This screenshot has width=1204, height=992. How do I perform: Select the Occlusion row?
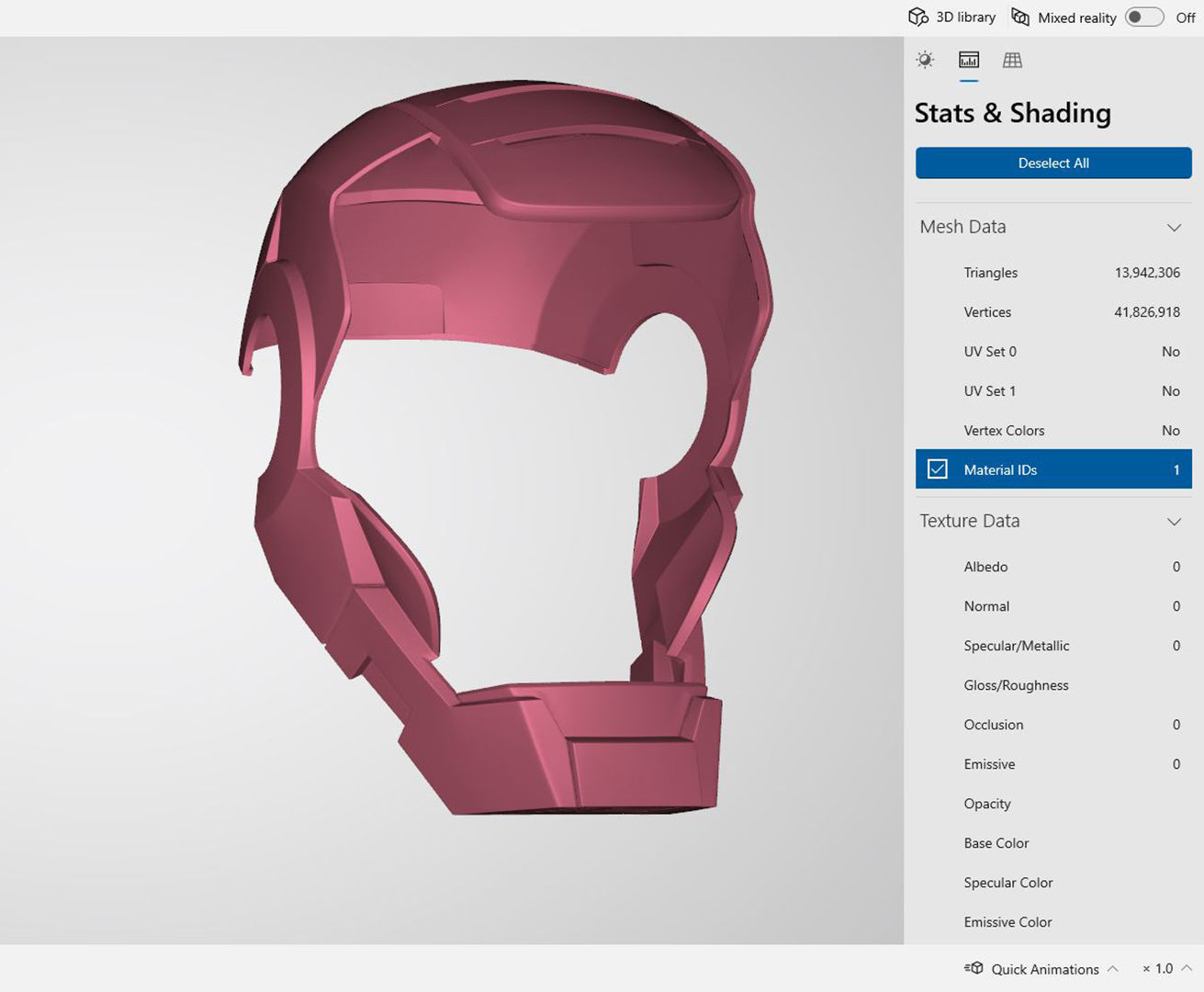[1053, 725]
